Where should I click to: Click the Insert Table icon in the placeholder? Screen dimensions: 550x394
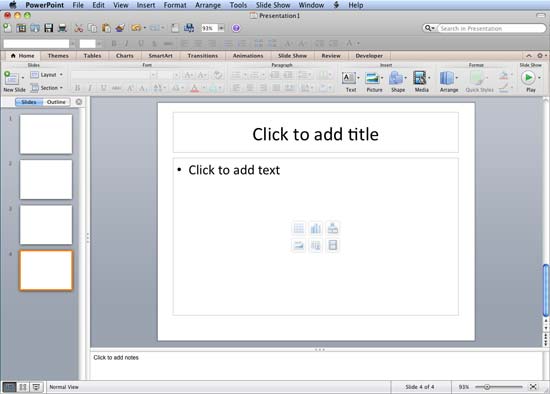coord(299,228)
